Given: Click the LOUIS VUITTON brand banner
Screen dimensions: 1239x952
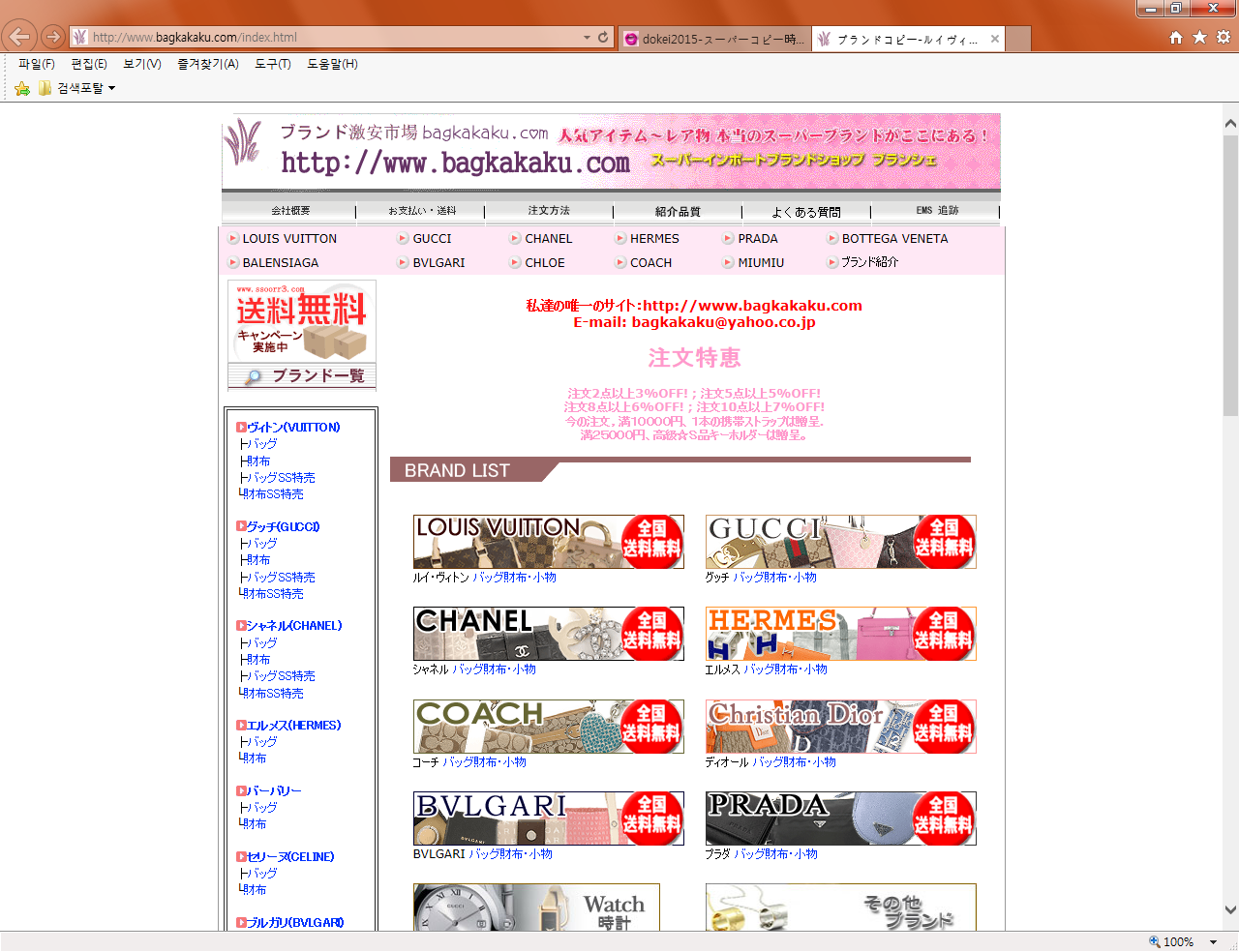Looking at the screenshot, I should pyautogui.click(x=549, y=542).
